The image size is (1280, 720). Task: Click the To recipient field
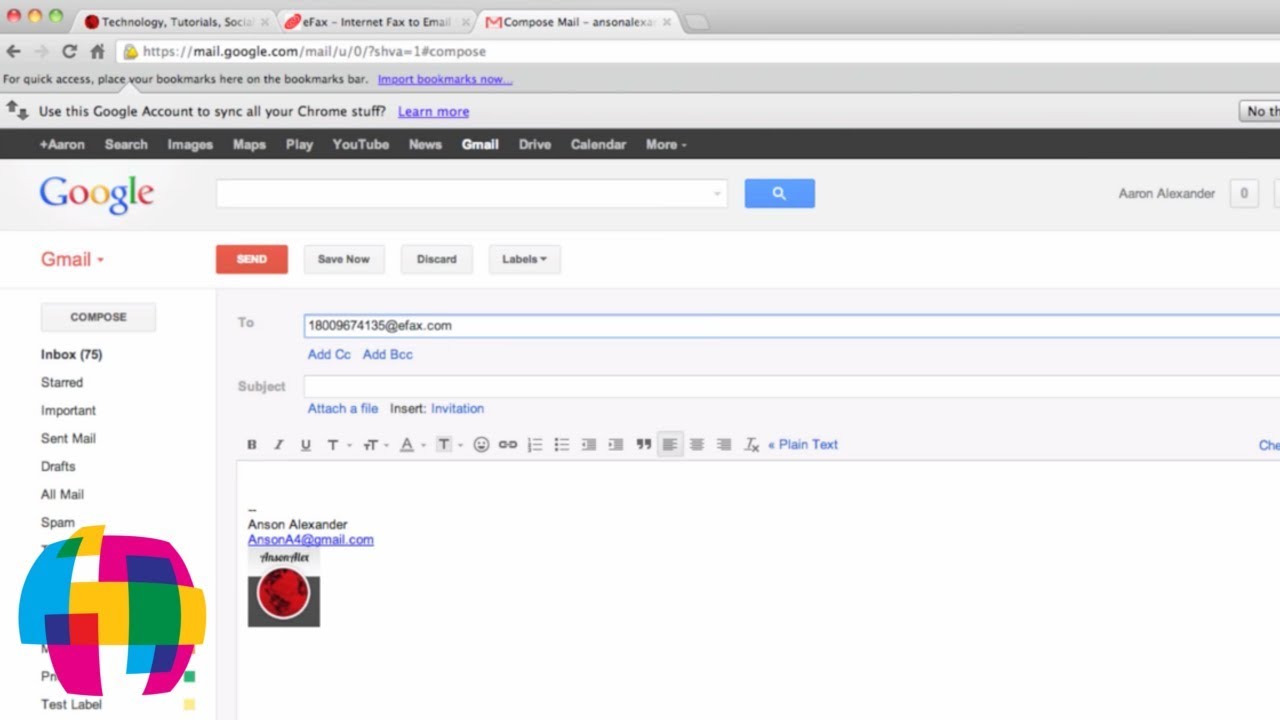point(792,326)
